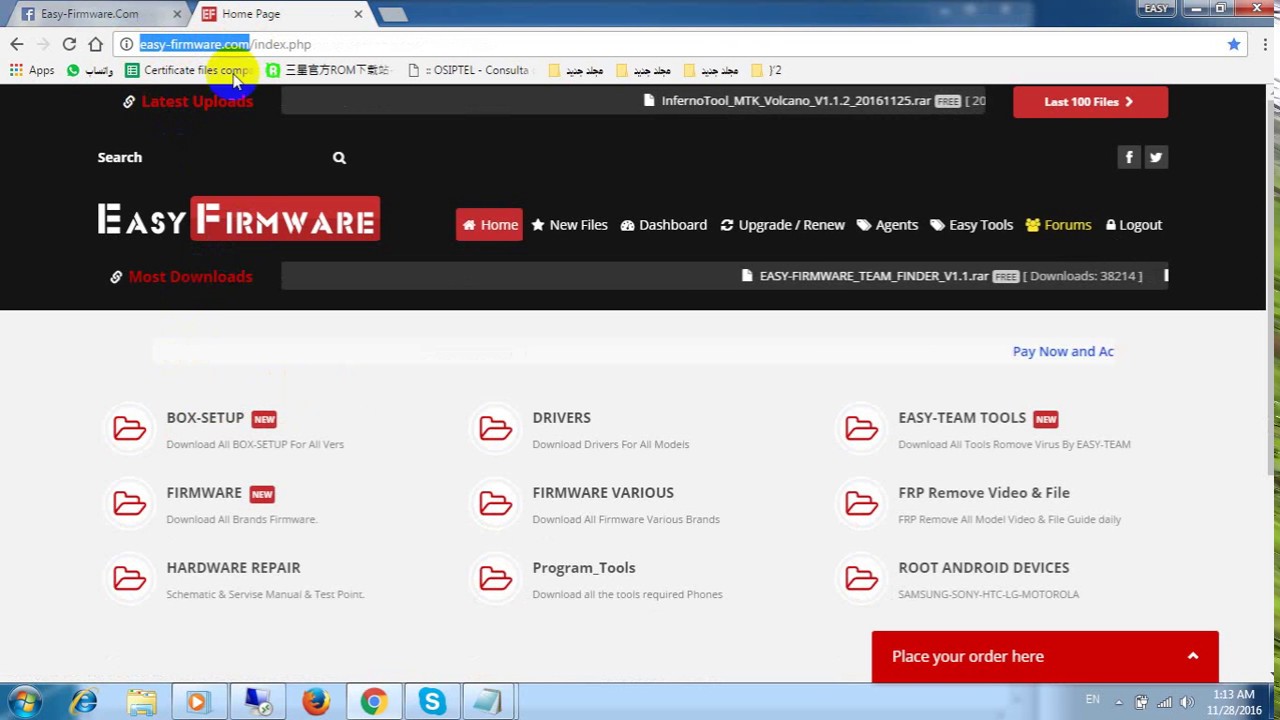Open the BOX-SETUP folder icon
Screen dimensions: 1280x720
point(129,429)
